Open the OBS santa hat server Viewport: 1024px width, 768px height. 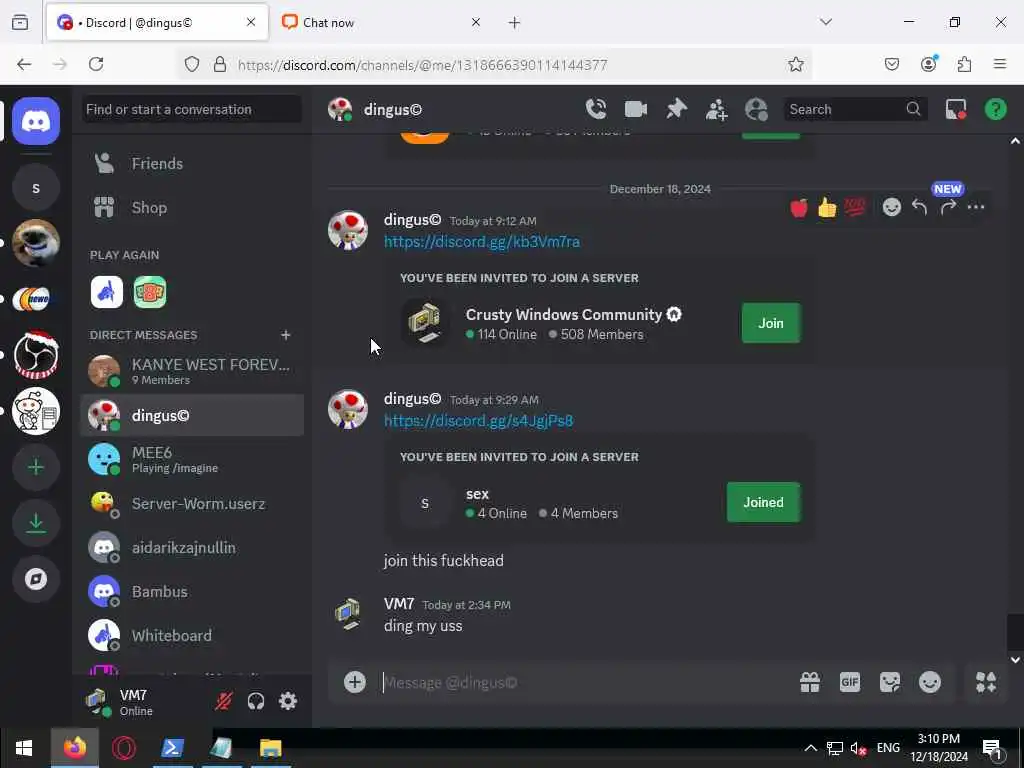click(36, 355)
